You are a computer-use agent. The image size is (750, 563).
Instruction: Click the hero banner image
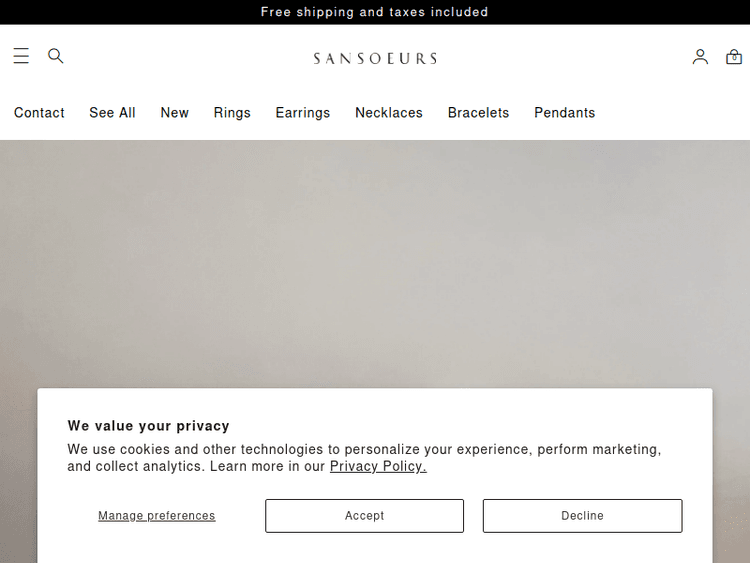pos(375,260)
